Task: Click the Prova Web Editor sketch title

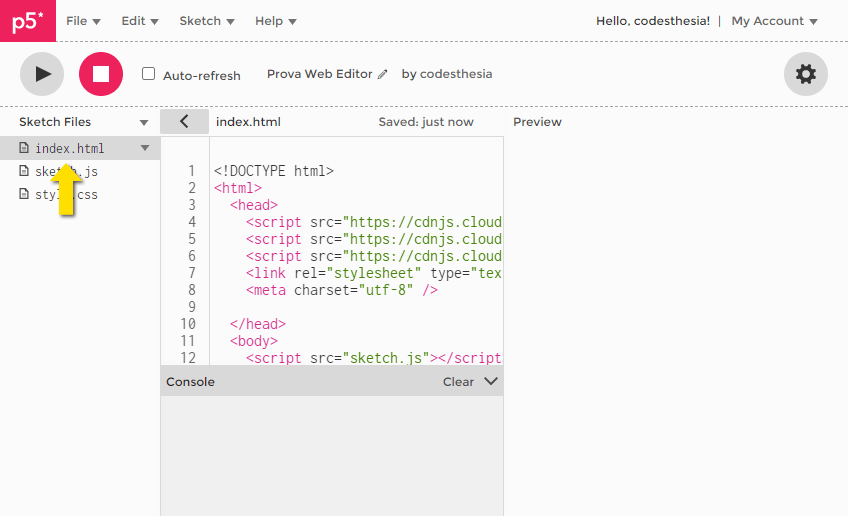Action: 320,74
